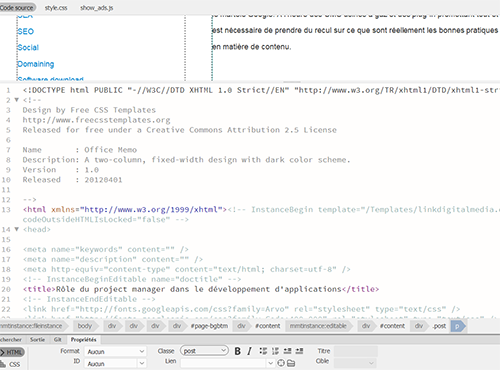Click "Released : 20120401" on line 10
Screen dimensions: 500x370
[x=72, y=180]
